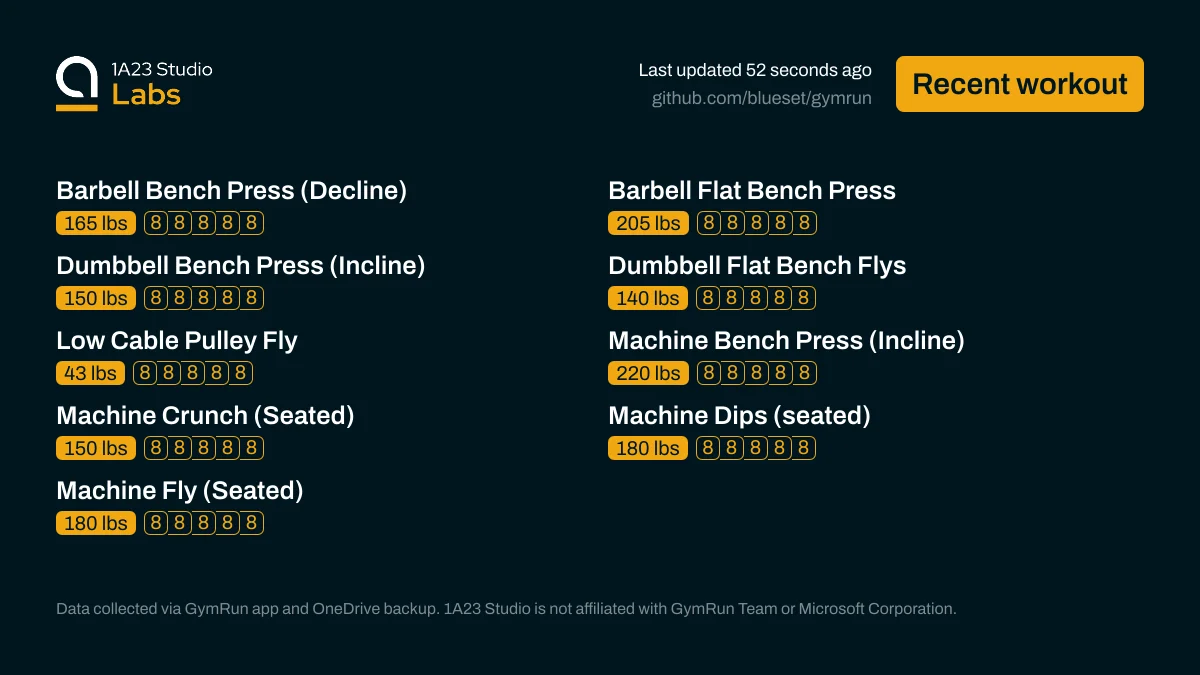
Task: Click the Barbell Flat Bench Press heading
Action: click(751, 190)
